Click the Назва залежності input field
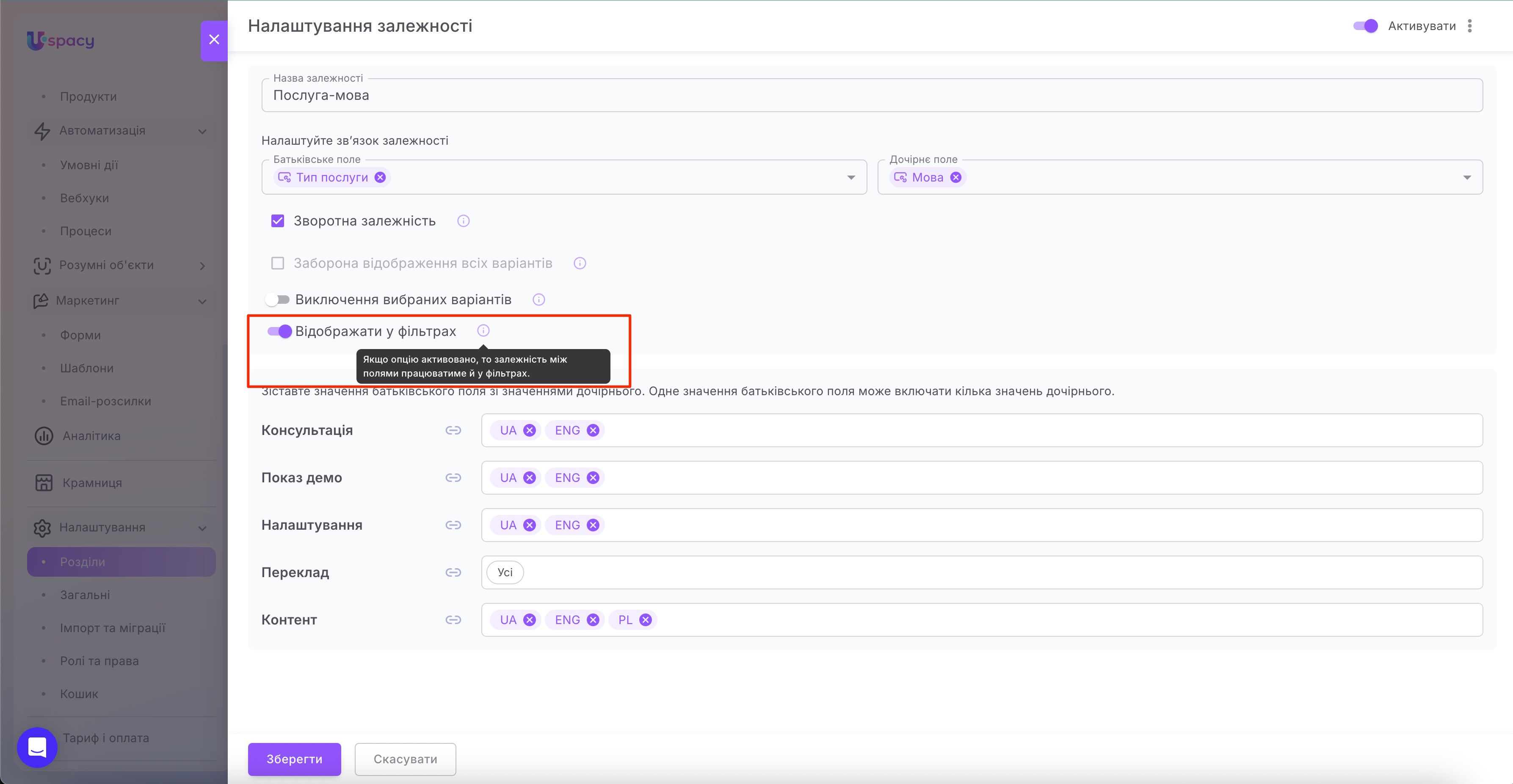Screen dimensions: 1513x784 (x=872, y=96)
